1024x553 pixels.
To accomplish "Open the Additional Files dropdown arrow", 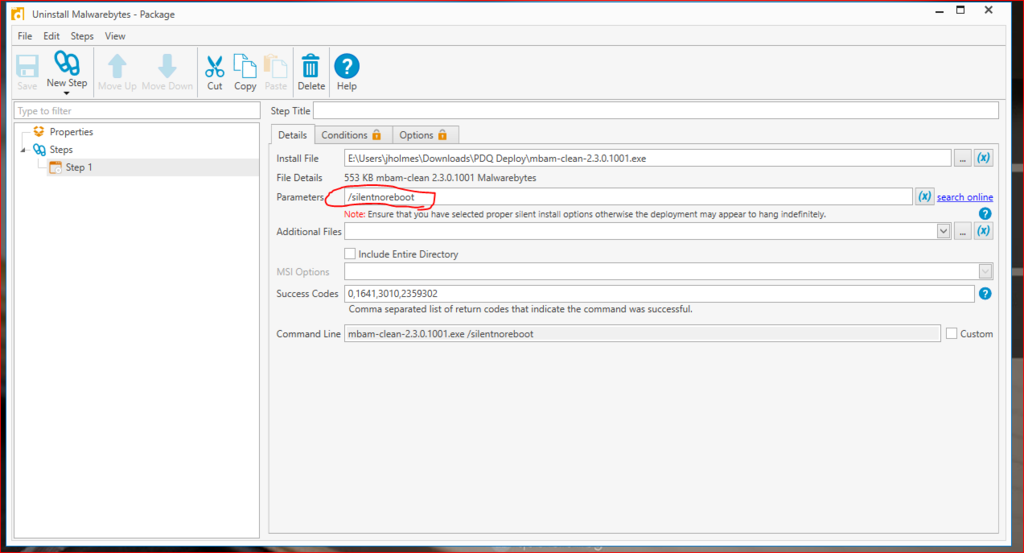I will point(943,231).
